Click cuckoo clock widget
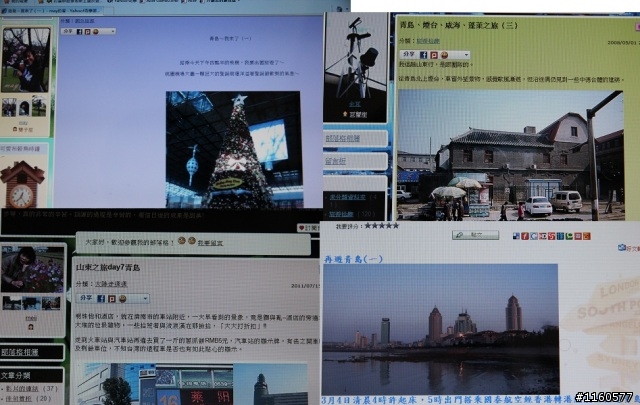This screenshot has width=640, height=405. coord(22,185)
